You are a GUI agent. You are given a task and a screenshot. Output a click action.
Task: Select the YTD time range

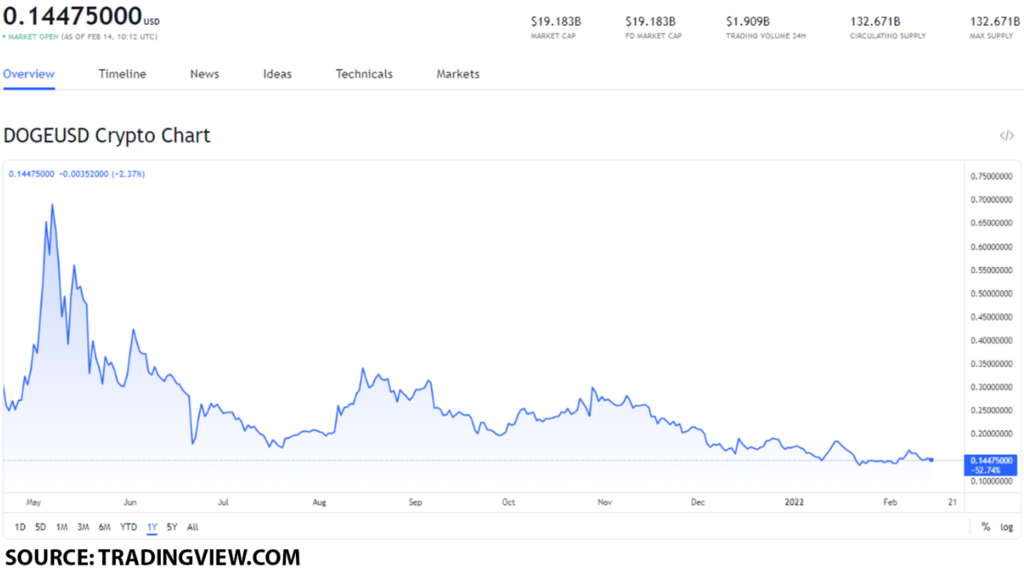(129, 527)
